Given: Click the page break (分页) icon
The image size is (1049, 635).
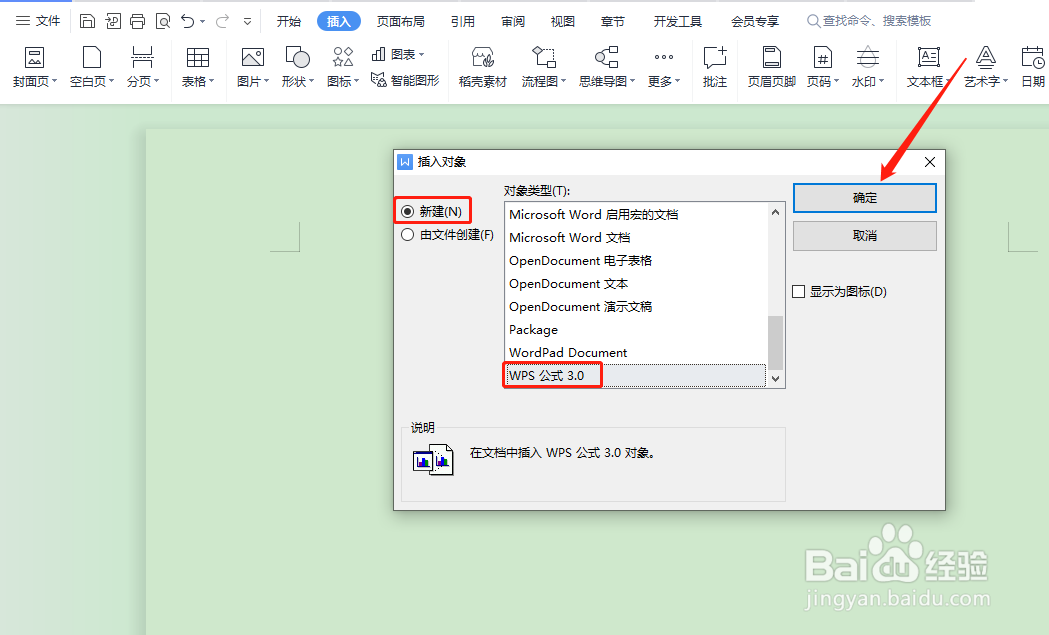Looking at the screenshot, I should (142, 58).
